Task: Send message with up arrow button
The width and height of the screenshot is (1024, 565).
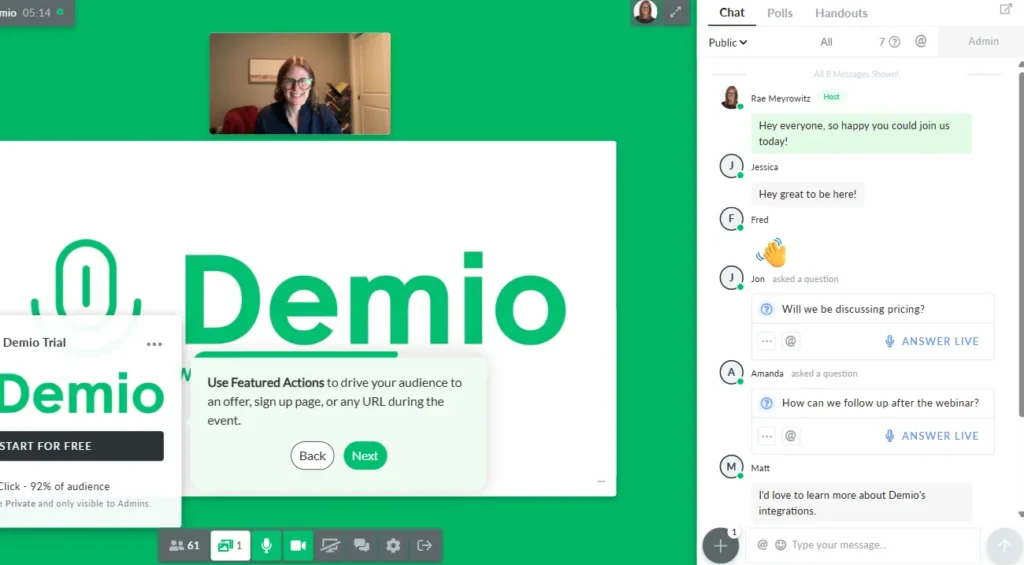Action: pyautogui.click(x=1004, y=545)
